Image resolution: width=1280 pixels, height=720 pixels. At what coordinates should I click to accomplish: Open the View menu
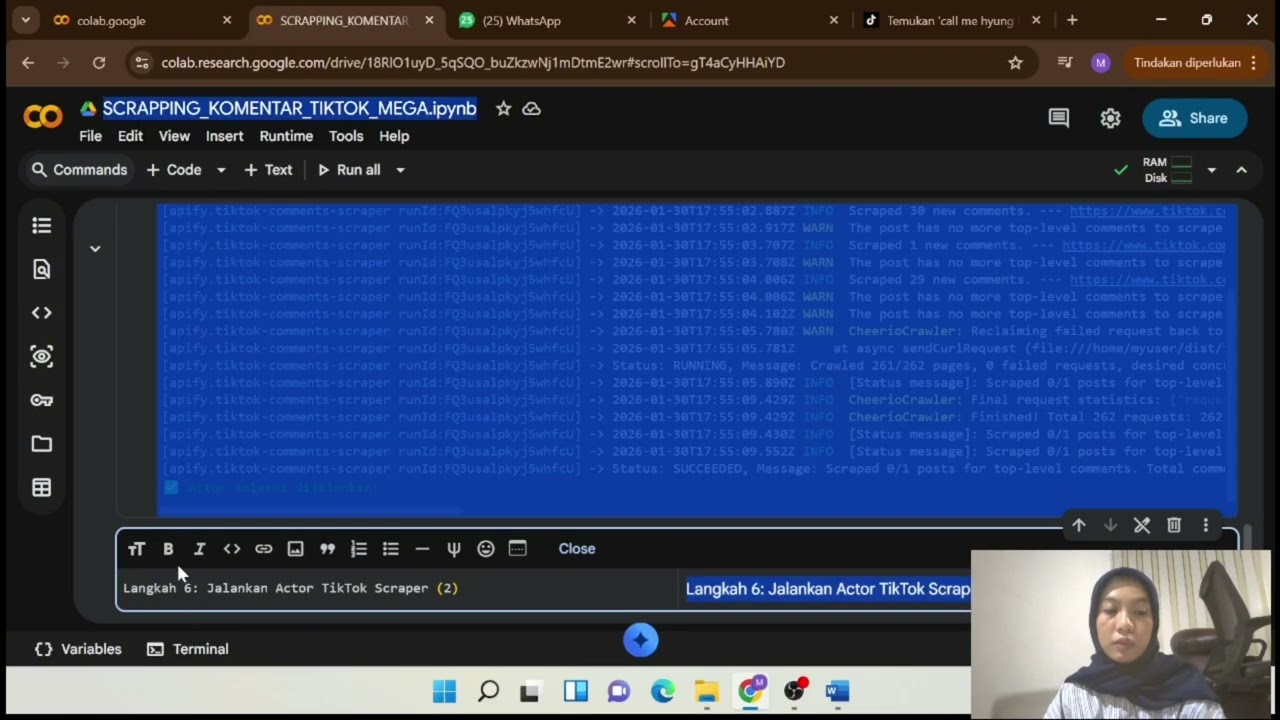(x=174, y=136)
